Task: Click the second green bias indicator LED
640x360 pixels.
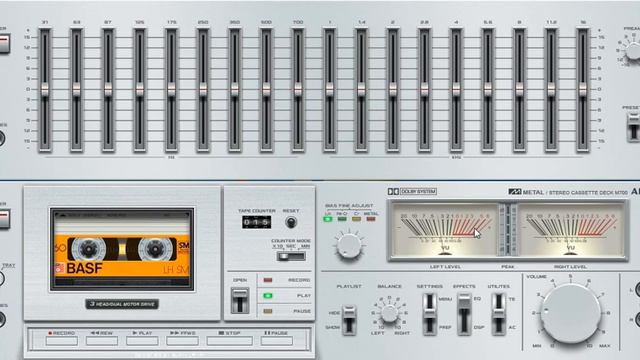Action: click(342, 219)
